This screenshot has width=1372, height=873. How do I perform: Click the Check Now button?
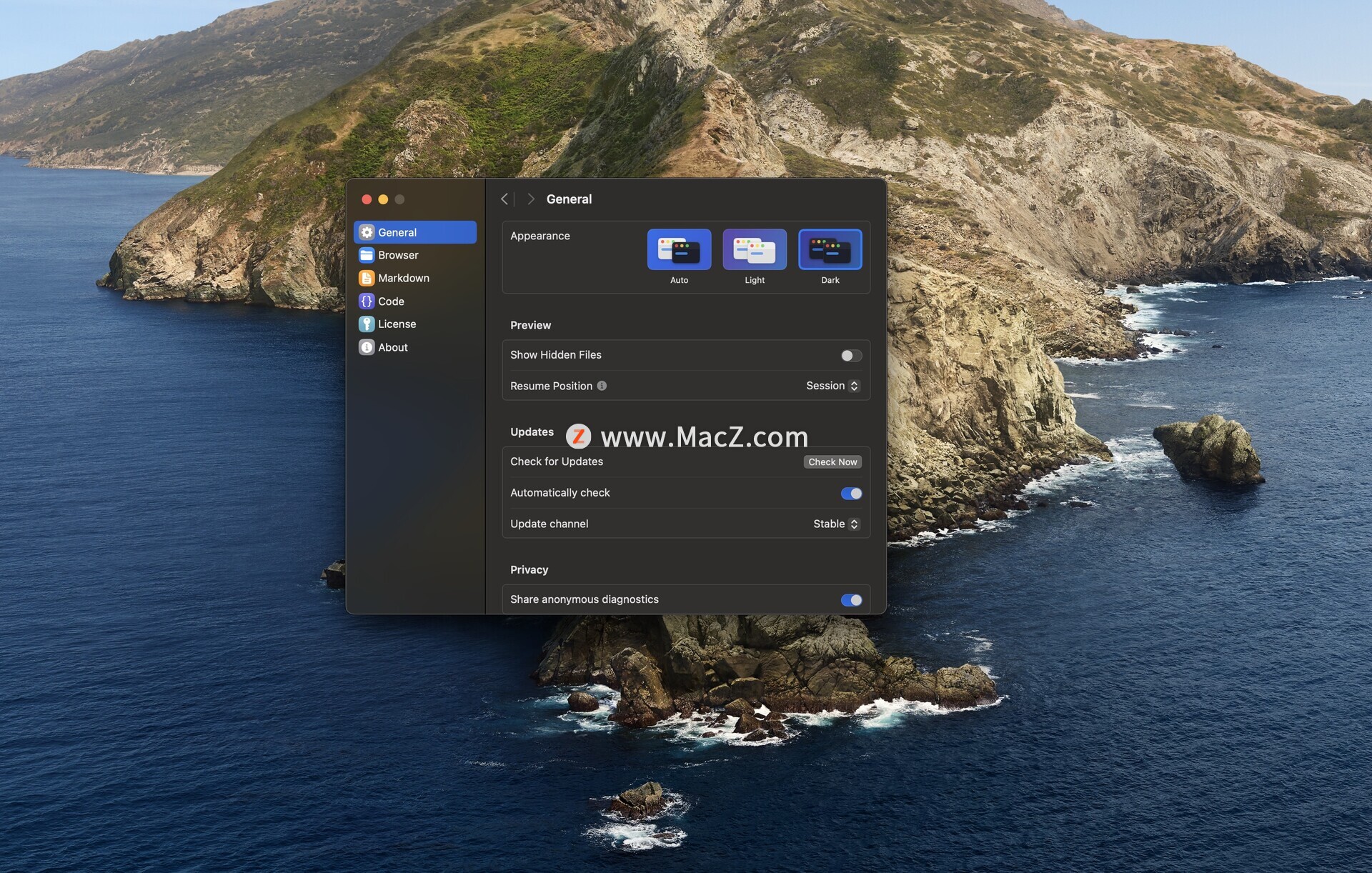coord(832,462)
